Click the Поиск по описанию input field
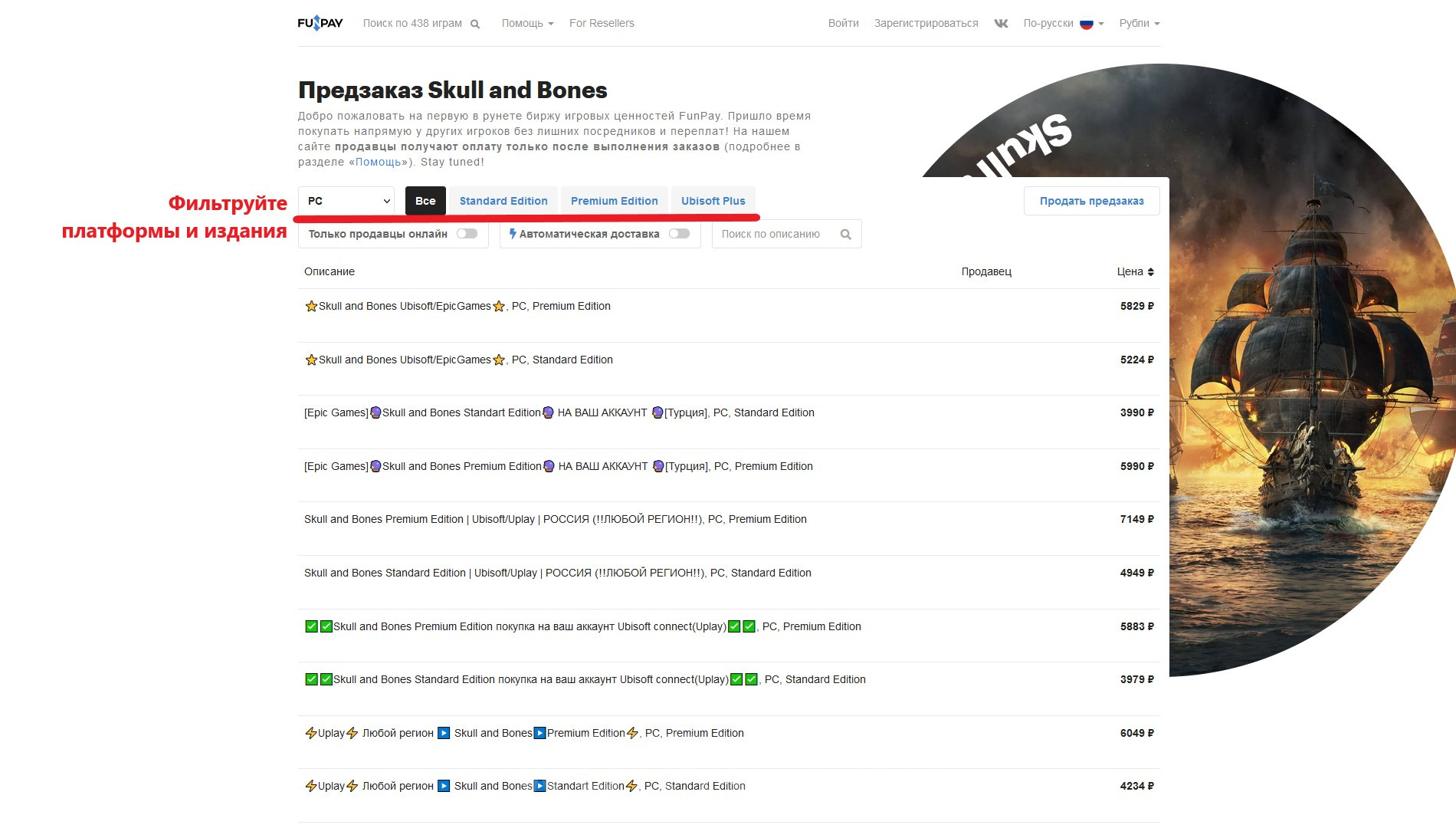 [x=774, y=235]
